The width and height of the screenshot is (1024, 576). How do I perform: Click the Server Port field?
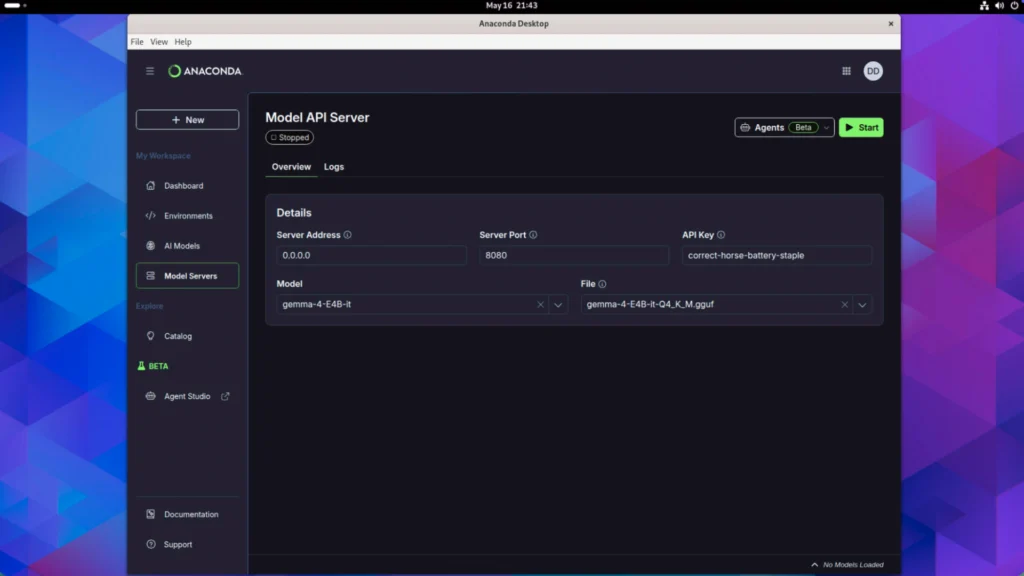coord(574,255)
